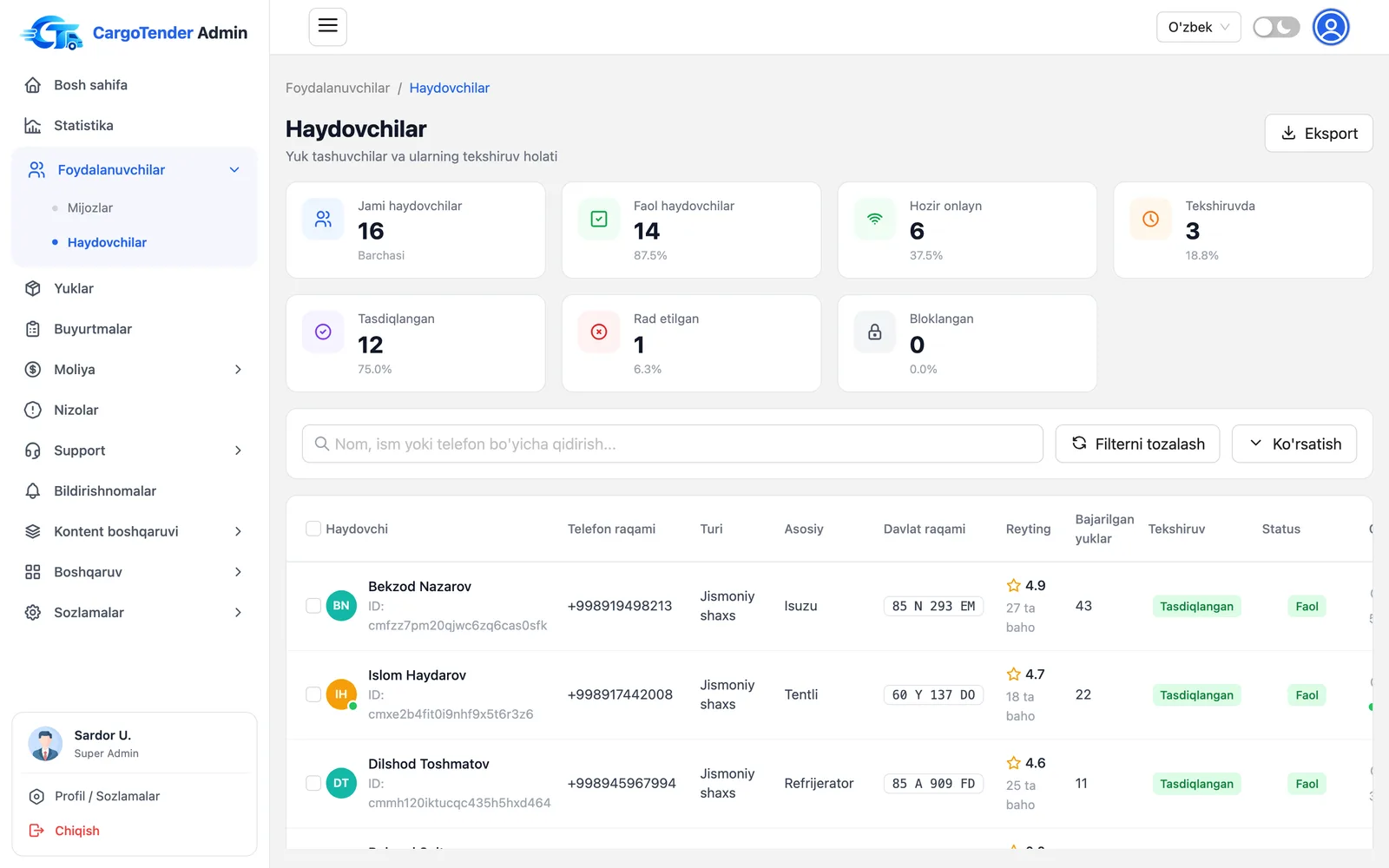Expand the Kontent boshqaruvi submenu
The width and height of the screenshot is (1389, 868).
pos(135,531)
